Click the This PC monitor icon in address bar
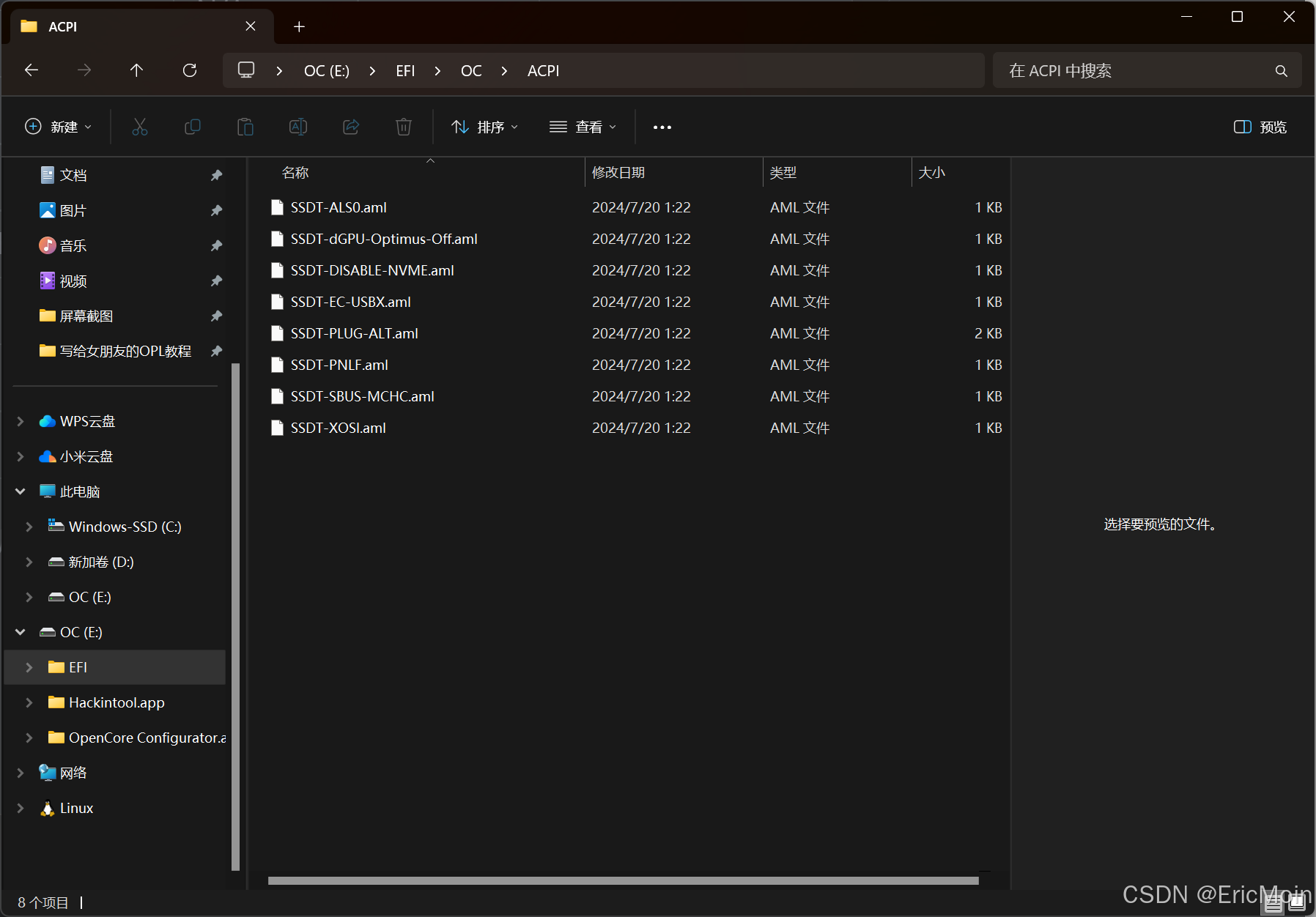 click(x=246, y=70)
